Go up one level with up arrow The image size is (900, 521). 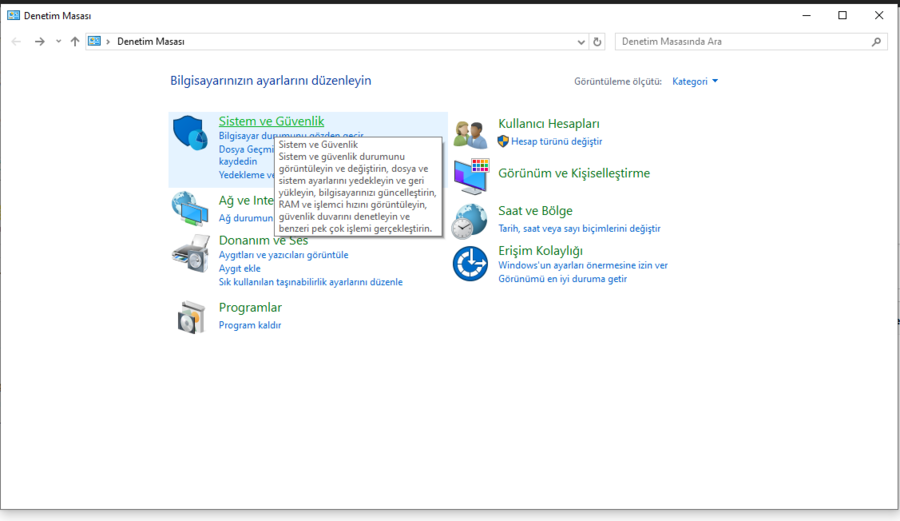pyautogui.click(x=75, y=41)
